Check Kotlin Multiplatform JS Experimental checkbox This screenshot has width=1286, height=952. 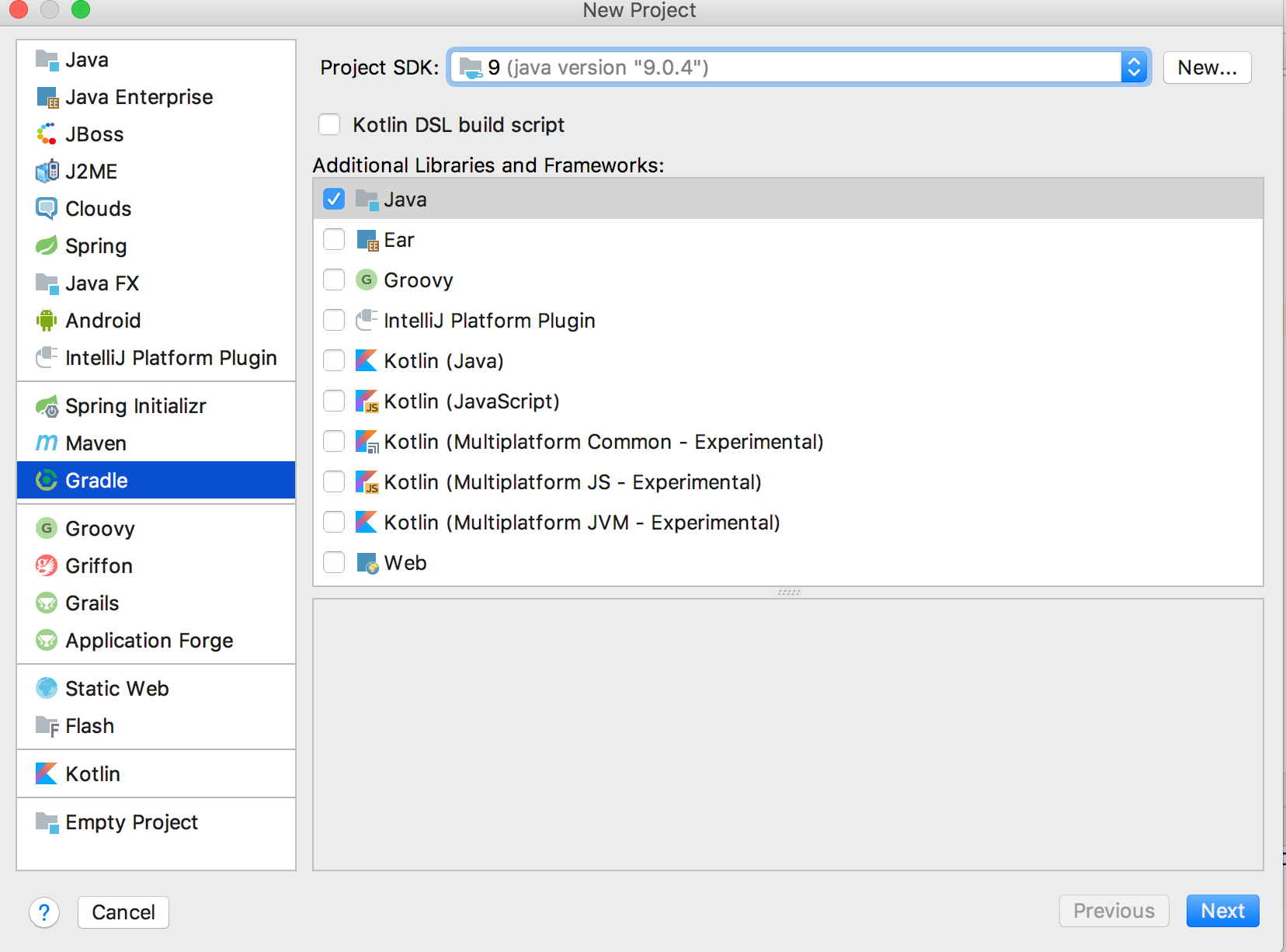pyautogui.click(x=334, y=482)
